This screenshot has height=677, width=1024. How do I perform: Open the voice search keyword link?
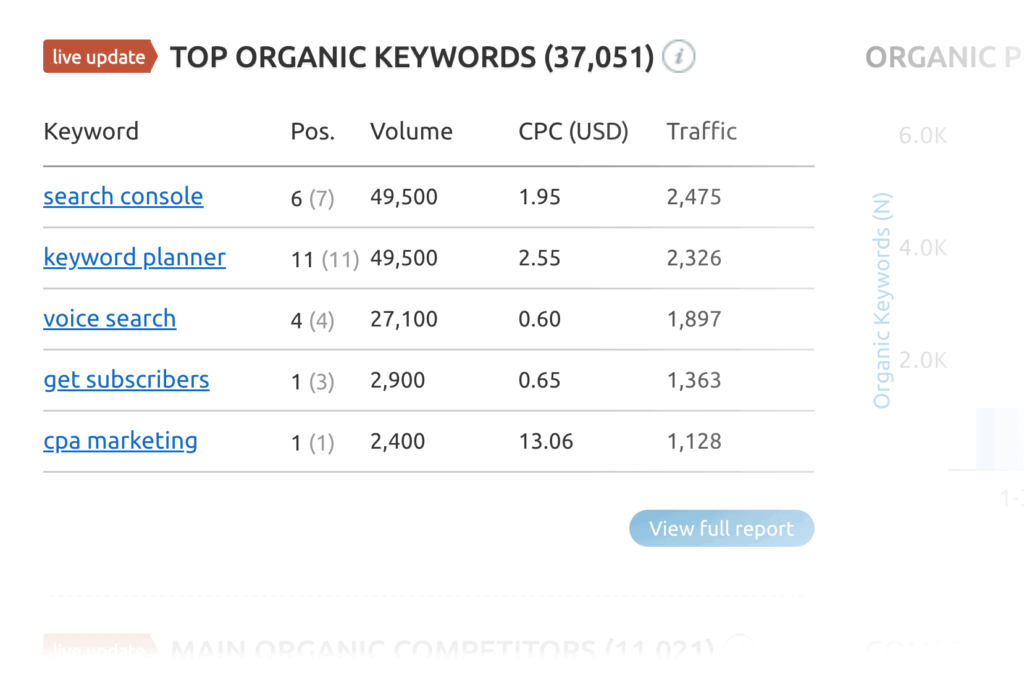(110, 318)
